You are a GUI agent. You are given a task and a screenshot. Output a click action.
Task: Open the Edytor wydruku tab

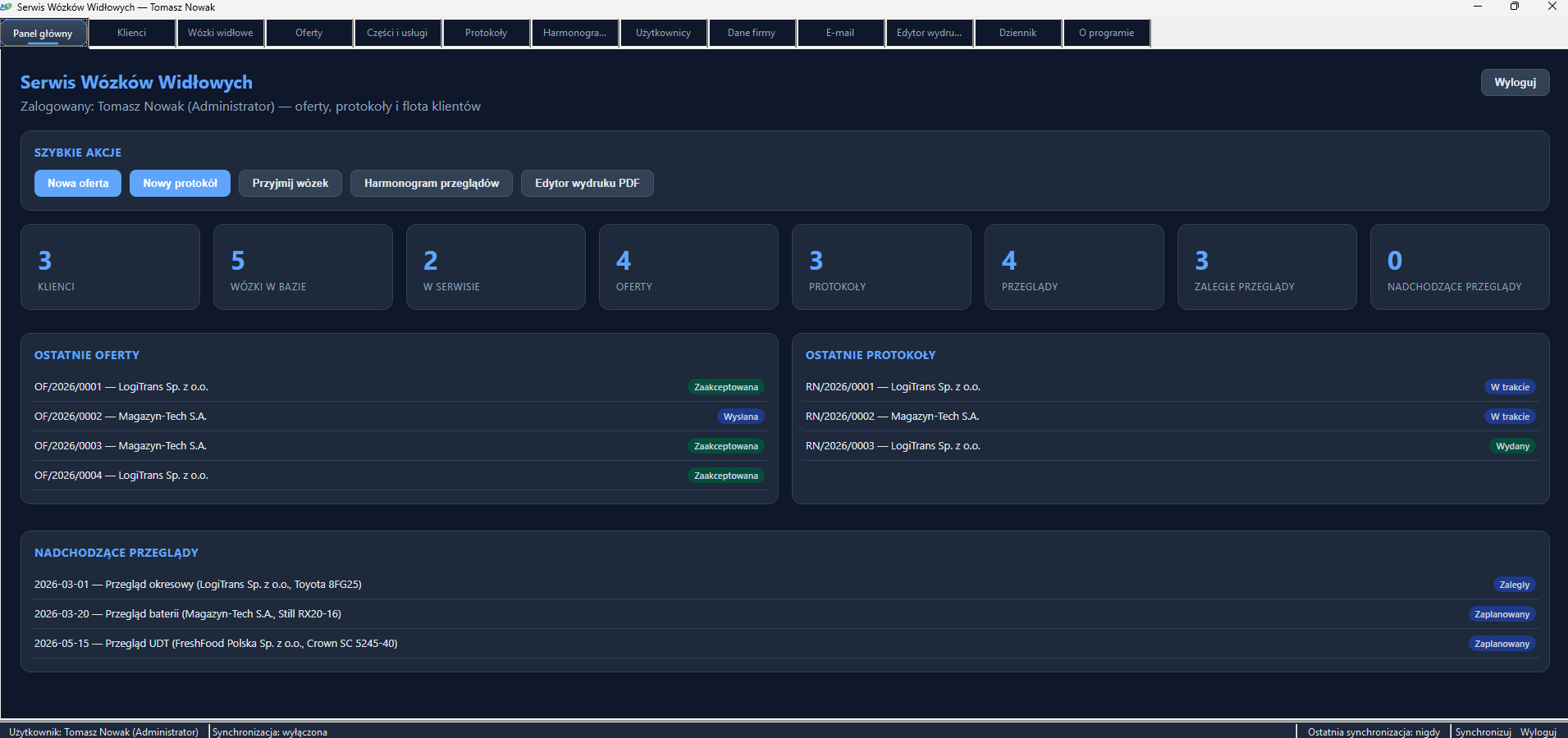pos(930,33)
